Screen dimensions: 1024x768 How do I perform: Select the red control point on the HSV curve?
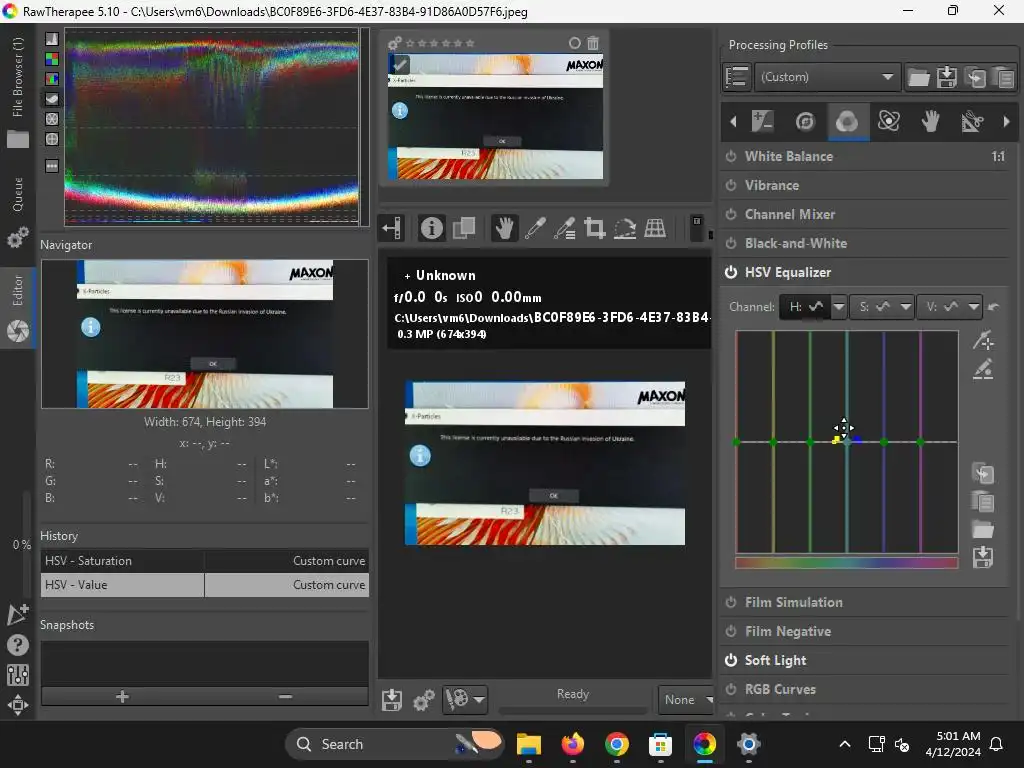(x=737, y=442)
